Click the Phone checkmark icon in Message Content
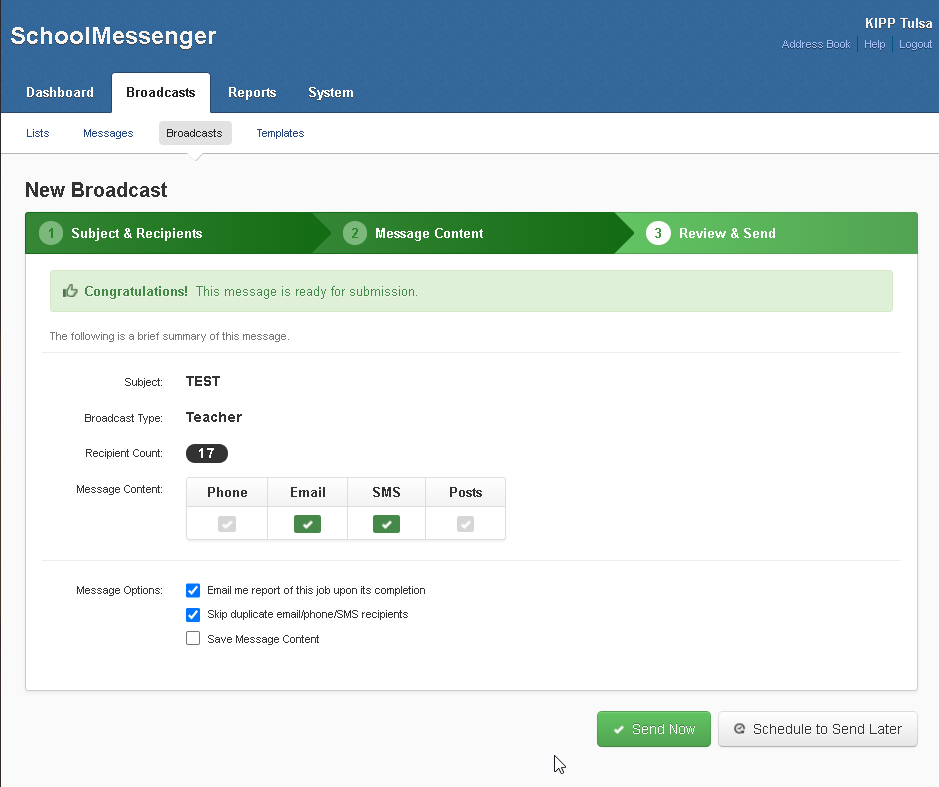This screenshot has height=787, width=939. 227,523
